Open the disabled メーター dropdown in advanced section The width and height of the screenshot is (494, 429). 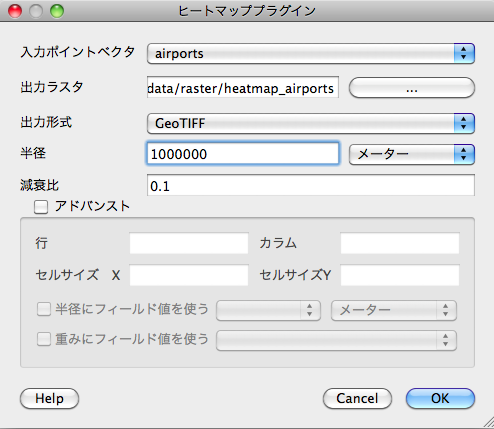(x=394, y=310)
